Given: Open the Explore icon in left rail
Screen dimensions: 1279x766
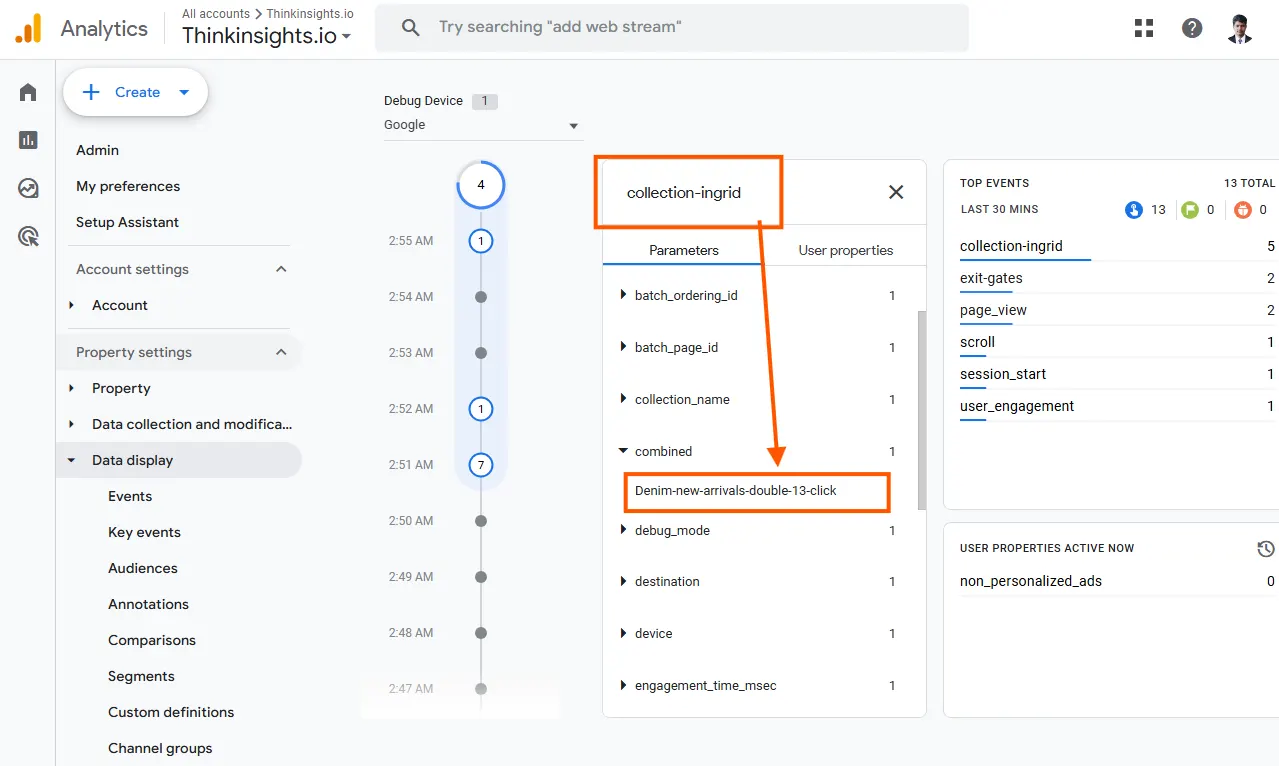Looking at the screenshot, I should point(28,188).
